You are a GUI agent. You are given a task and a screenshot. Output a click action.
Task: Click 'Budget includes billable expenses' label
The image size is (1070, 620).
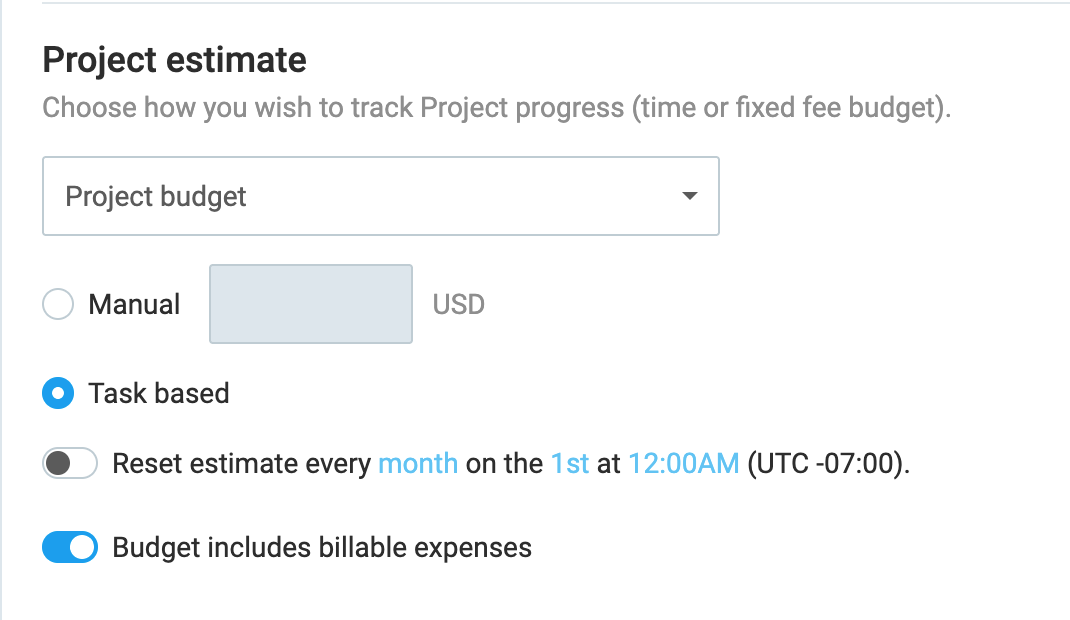pos(322,548)
